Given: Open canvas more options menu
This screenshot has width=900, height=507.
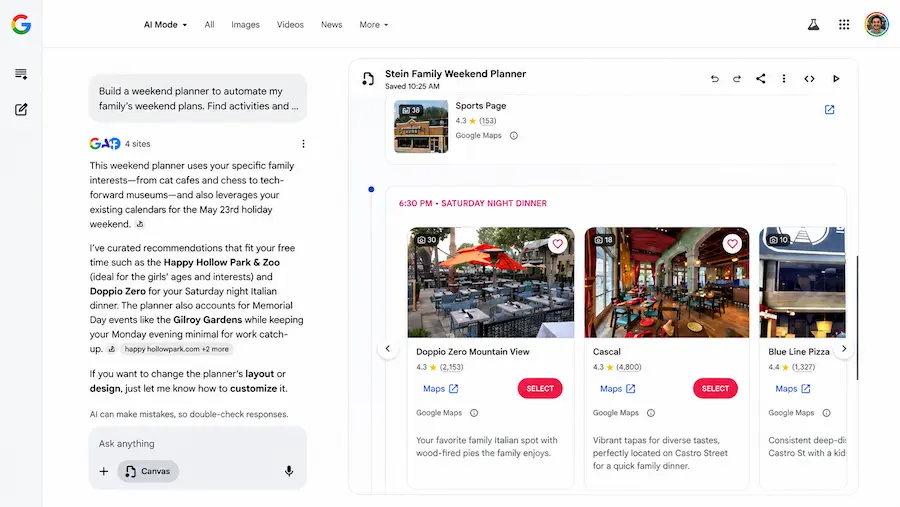Looking at the screenshot, I should click(x=783, y=79).
